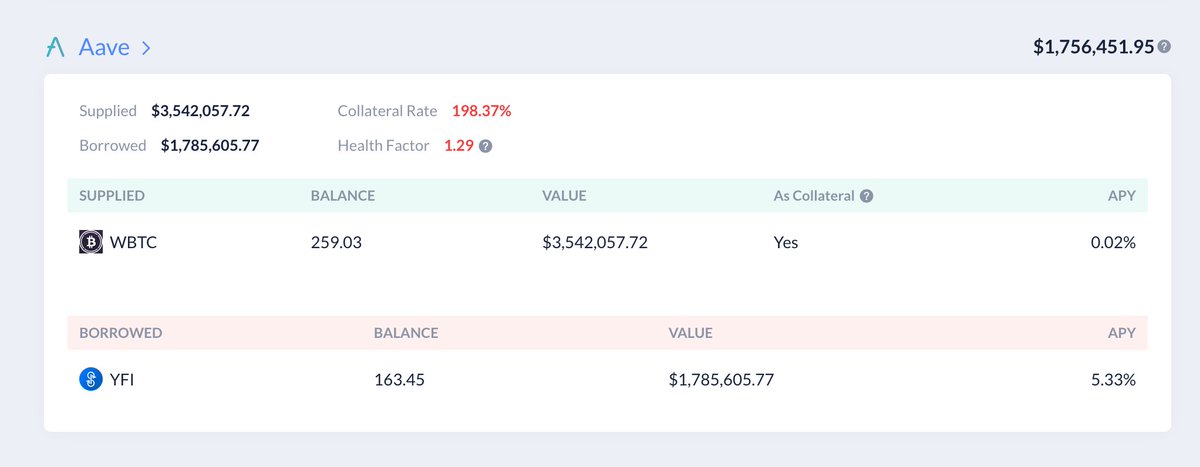Select the Collateral Rate value 198.37%
Screen dimensions: 1200x467
click(482, 111)
